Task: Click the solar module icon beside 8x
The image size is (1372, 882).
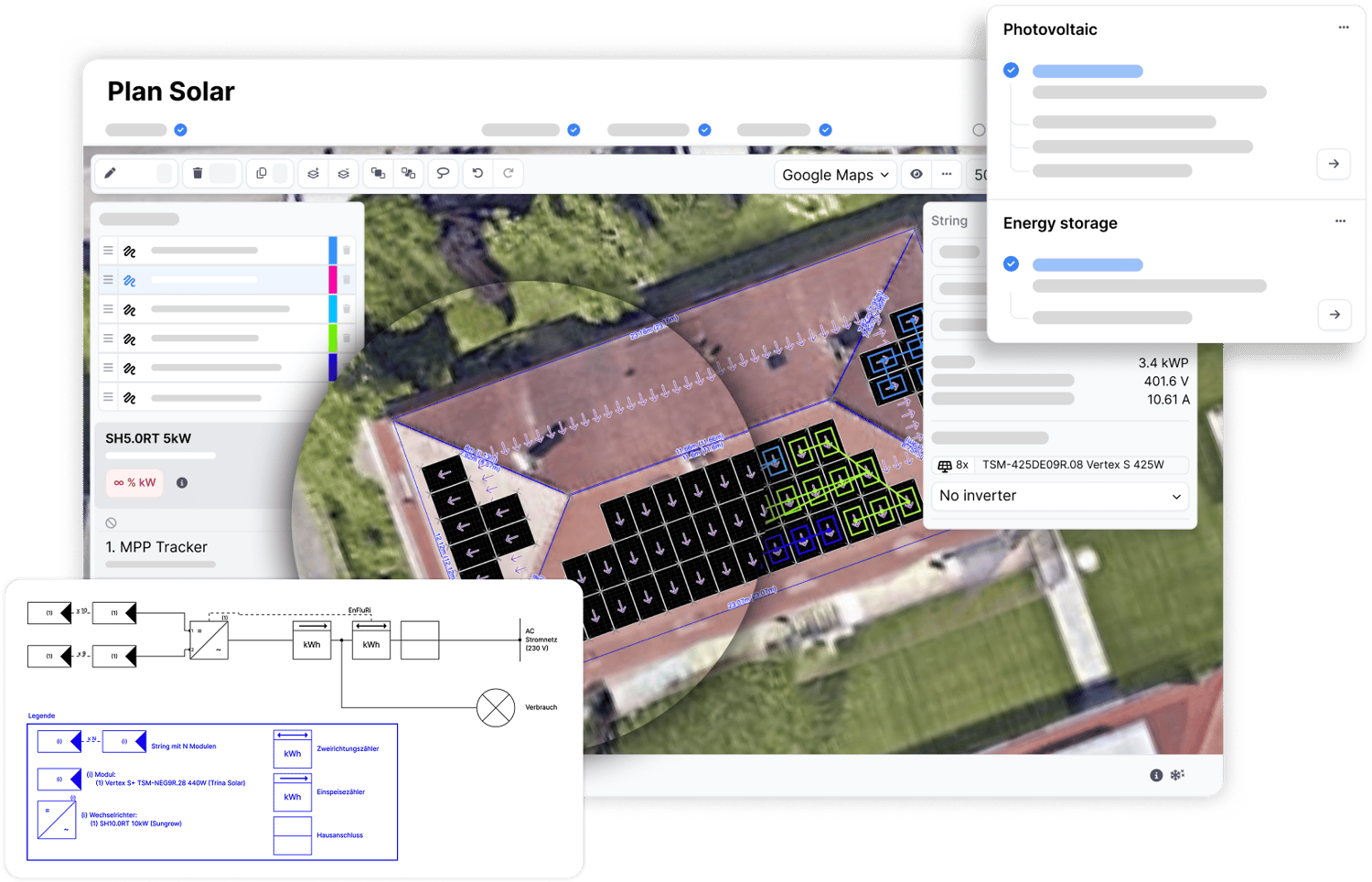Action: (945, 466)
